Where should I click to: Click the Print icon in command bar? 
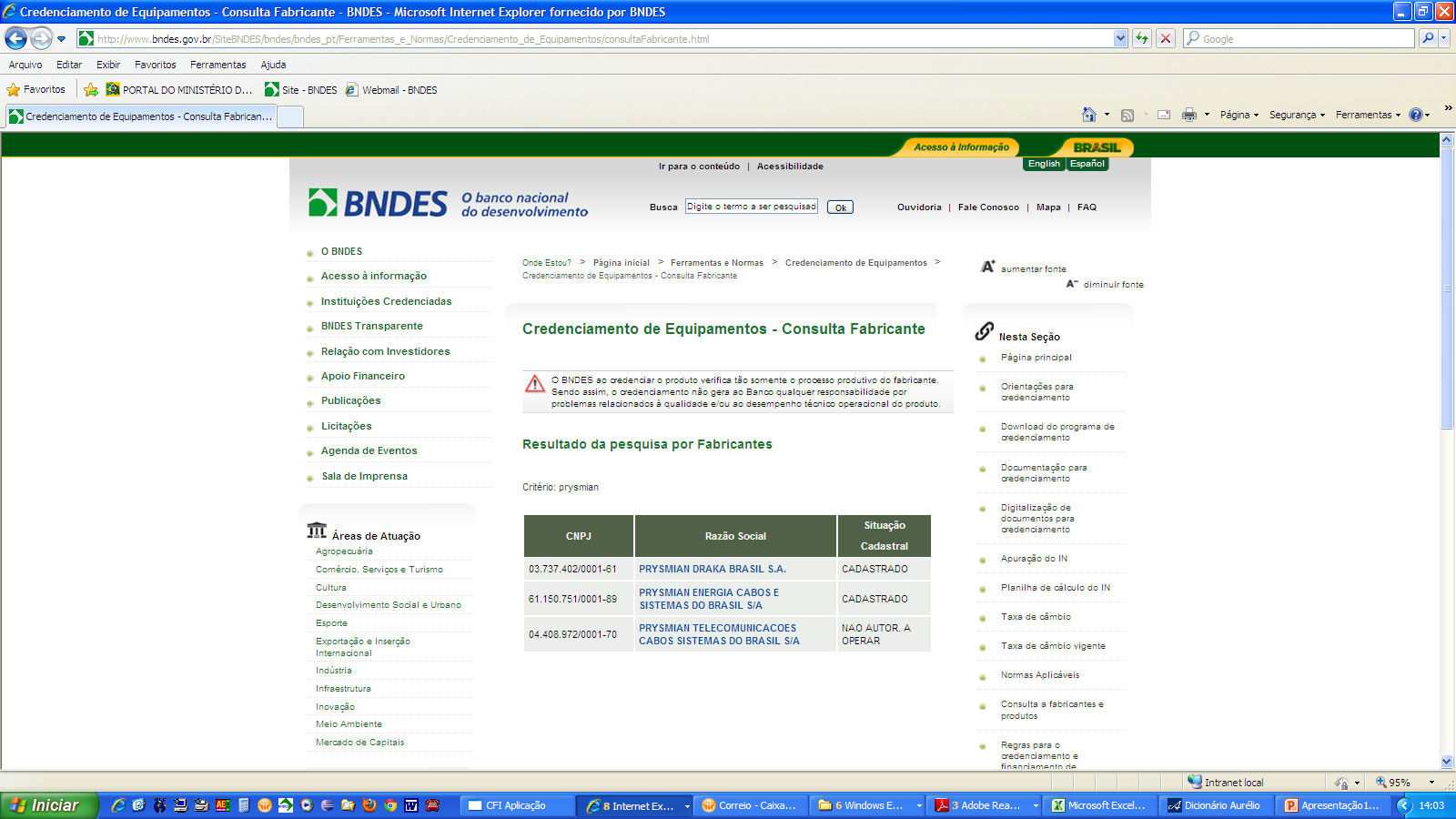[1188, 115]
